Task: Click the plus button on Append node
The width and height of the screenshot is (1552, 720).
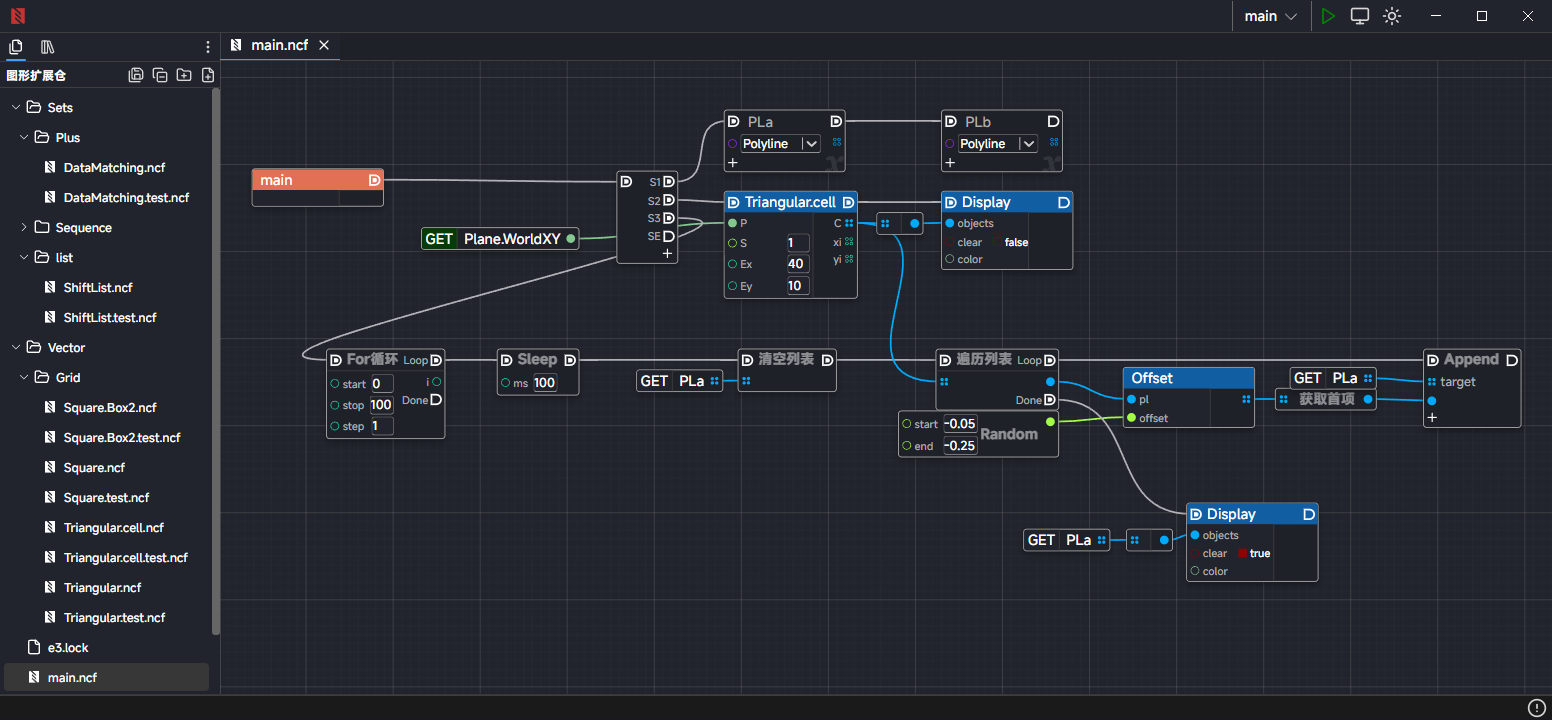Action: 1432,417
